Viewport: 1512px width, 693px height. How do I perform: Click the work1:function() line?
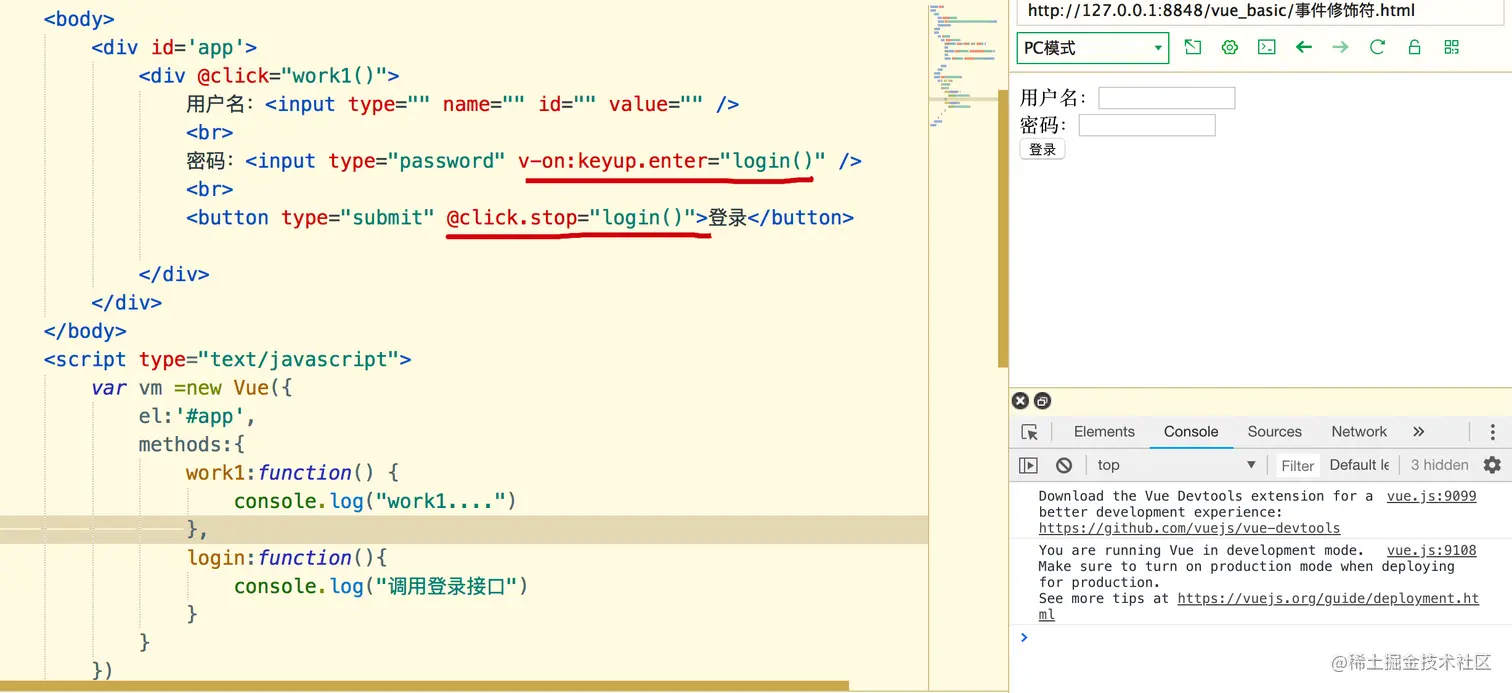pos(293,472)
